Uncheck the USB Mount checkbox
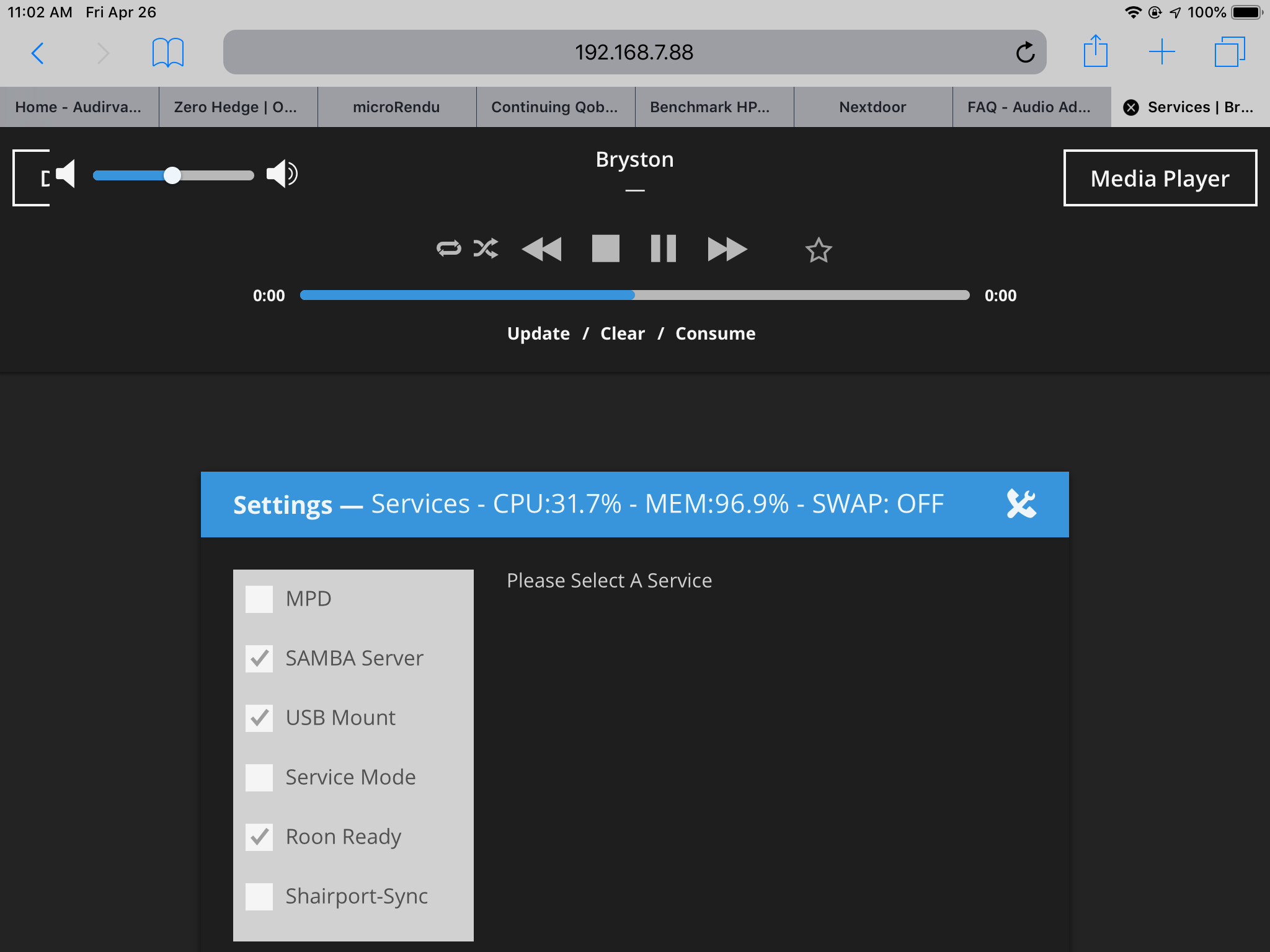Image resolution: width=1270 pixels, height=952 pixels. coord(259,718)
